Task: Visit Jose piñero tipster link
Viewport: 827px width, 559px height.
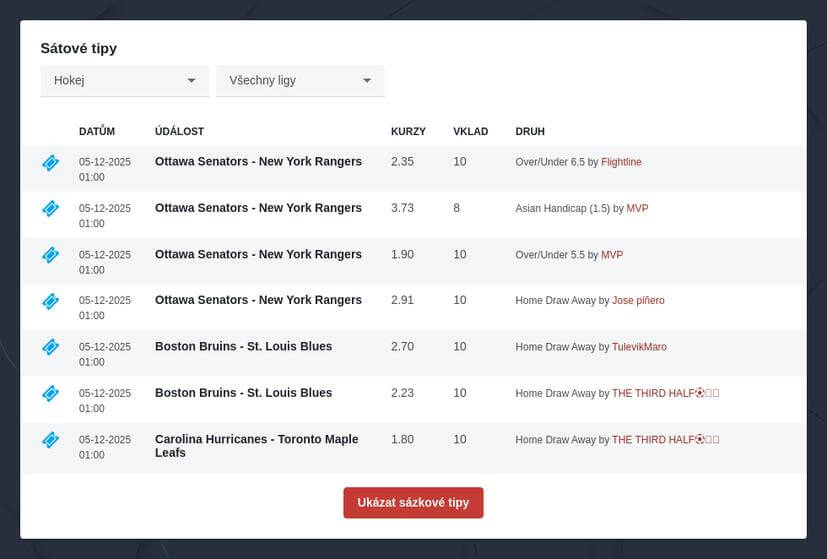Action: click(x=638, y=301)
